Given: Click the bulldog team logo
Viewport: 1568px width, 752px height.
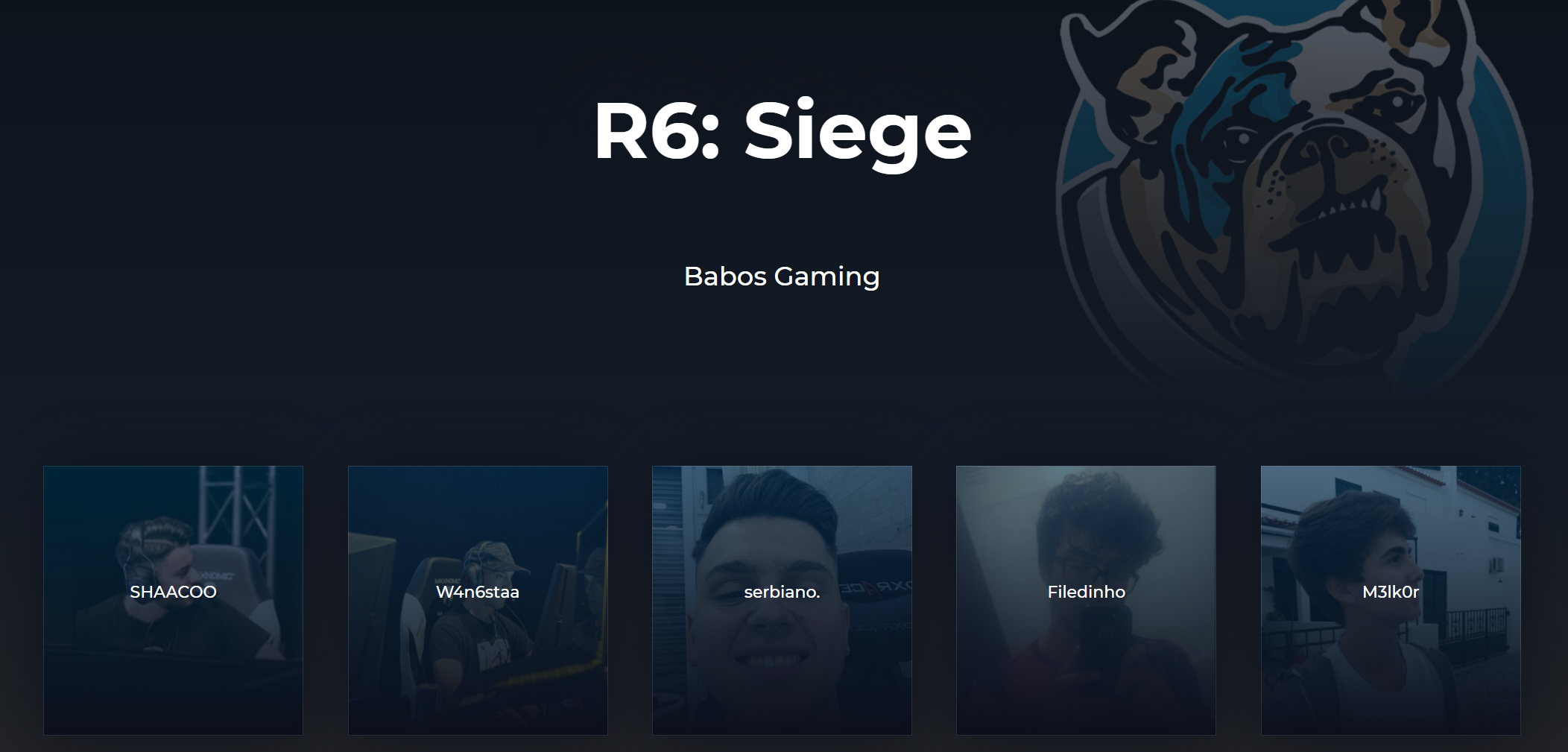Looking at the screenshot, I should tap(1294, 194).
